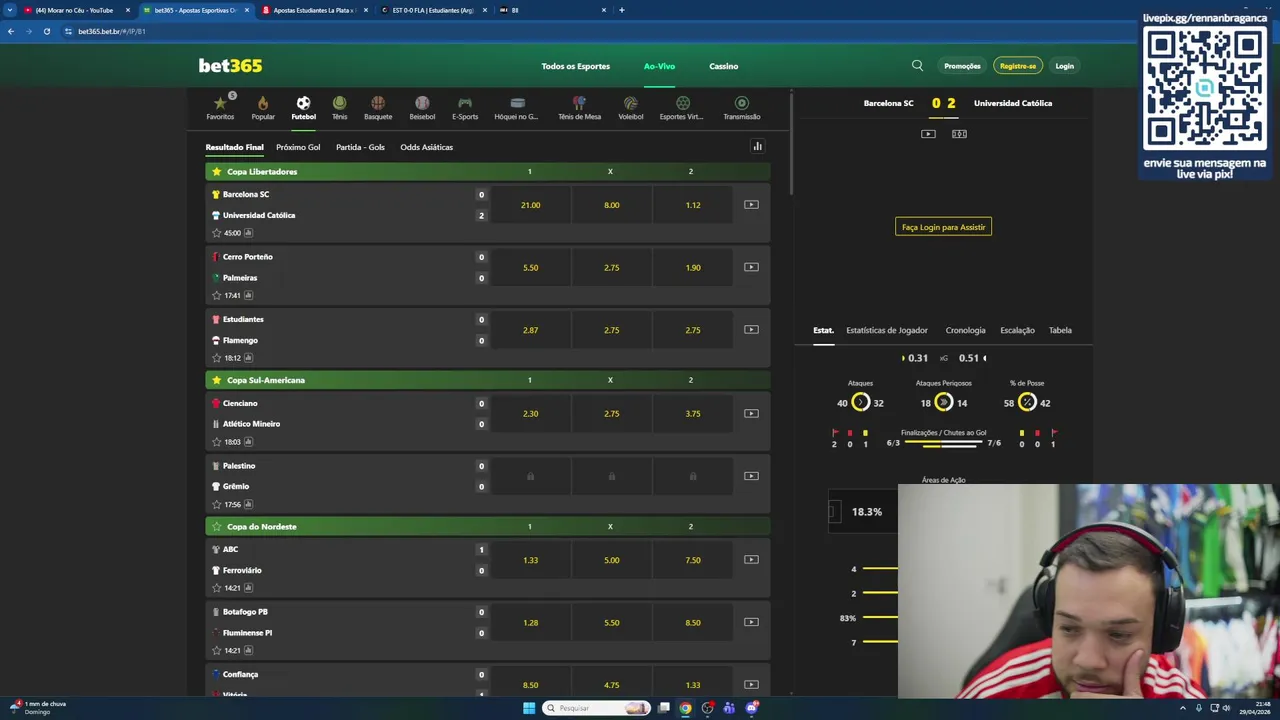Open video stream for Barcelona SC match

[x=751, y=205]
